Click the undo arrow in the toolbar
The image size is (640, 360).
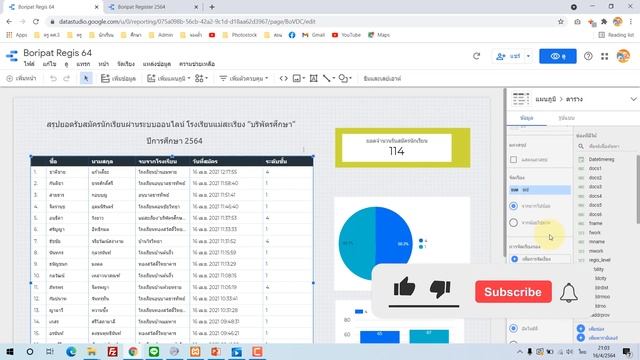(53, 78)
